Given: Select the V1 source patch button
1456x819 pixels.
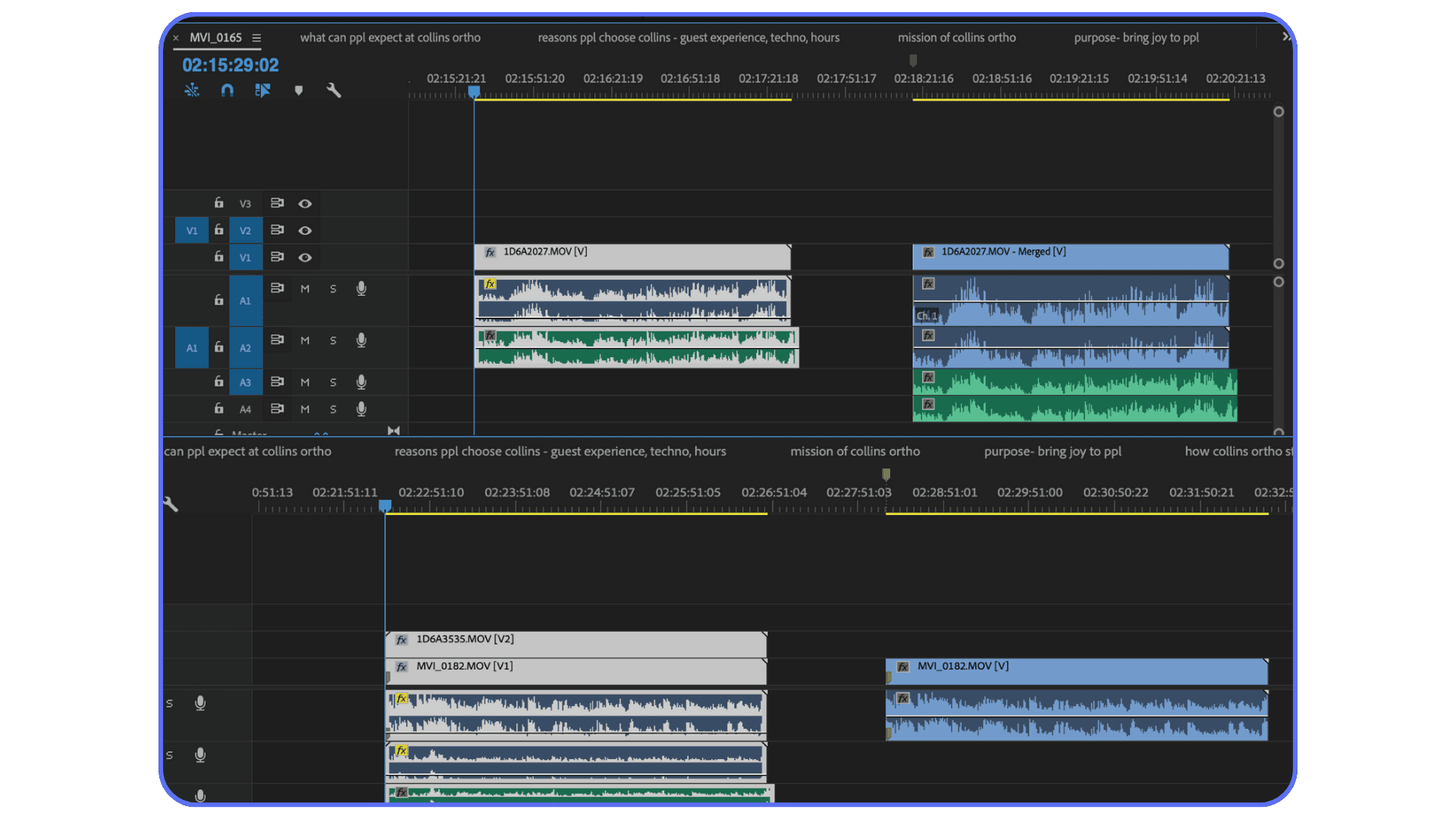Looking at the screenshot, I should (x=192, y=230).
